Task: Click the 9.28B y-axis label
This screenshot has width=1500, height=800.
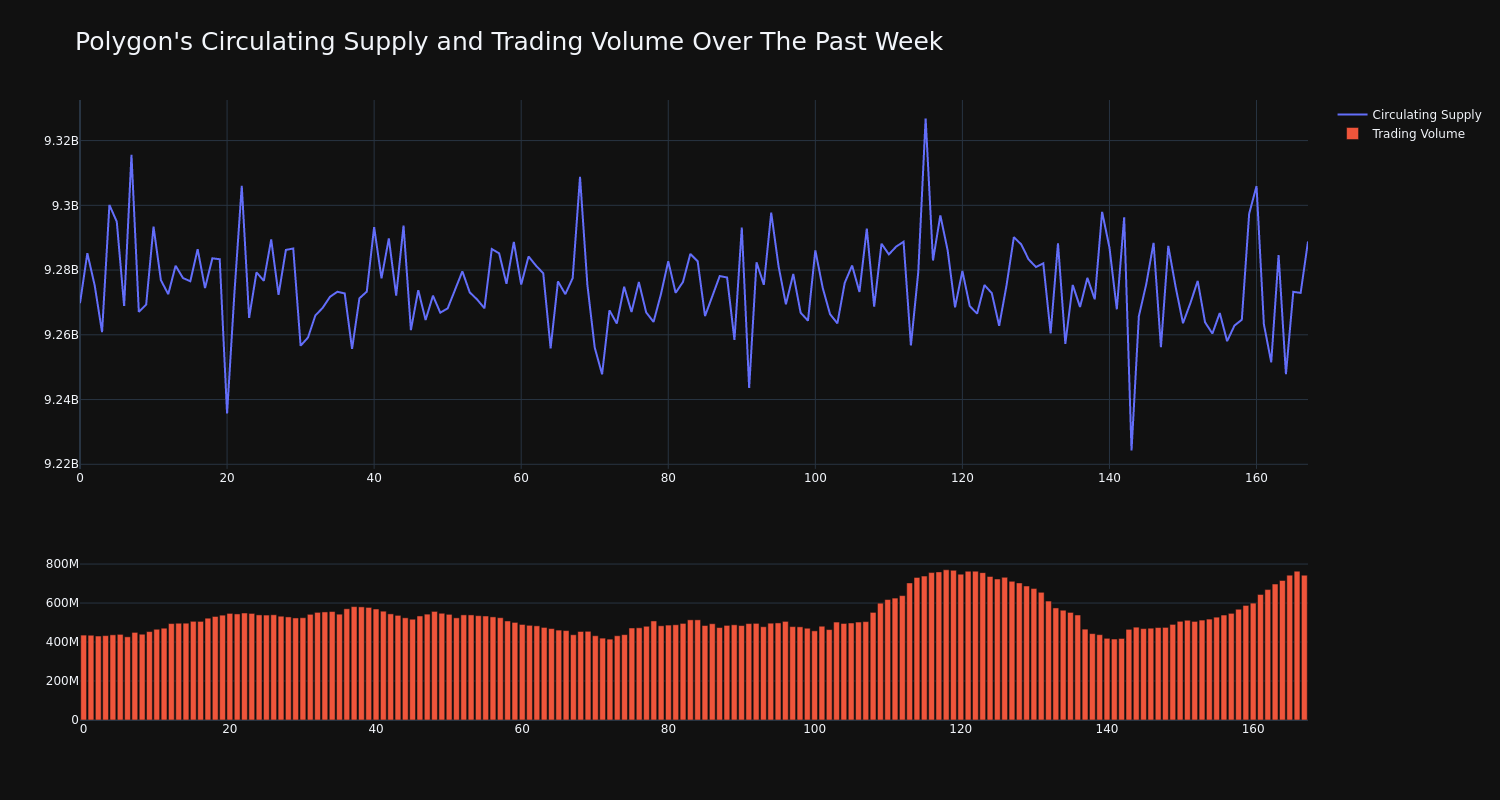Action: pyautogui.click(x=61, y=270)
